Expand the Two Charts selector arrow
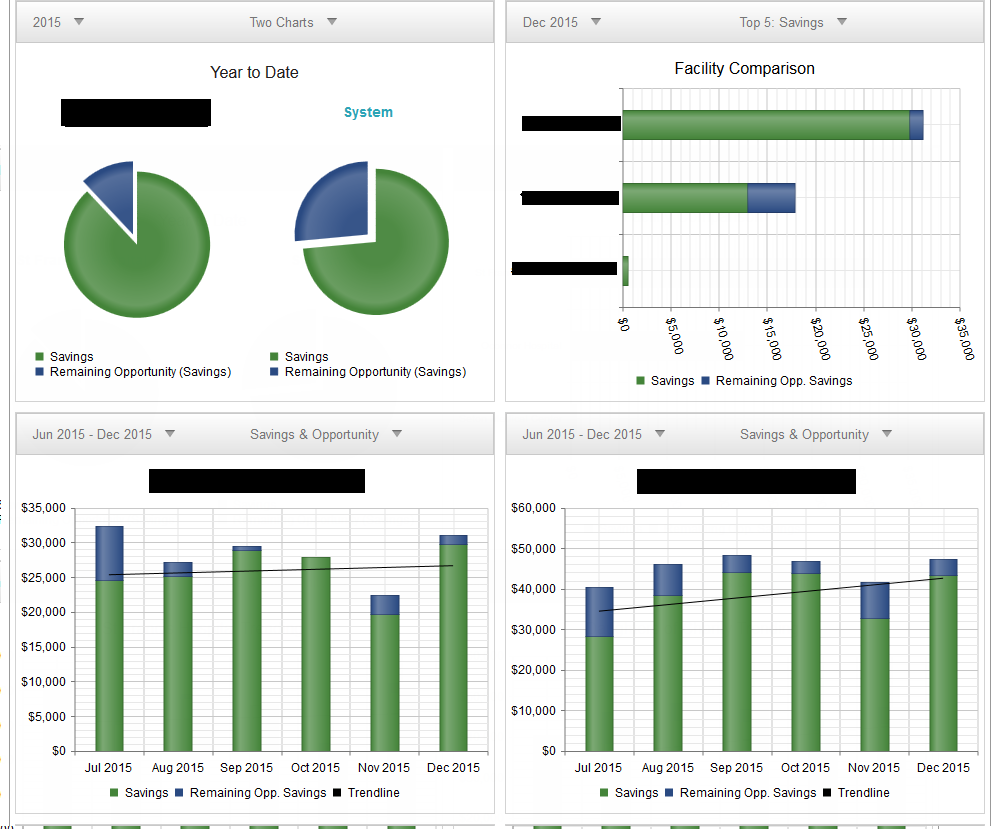This screenshot has height=829, width=992. pyautogui.click(x=332, y=22)
